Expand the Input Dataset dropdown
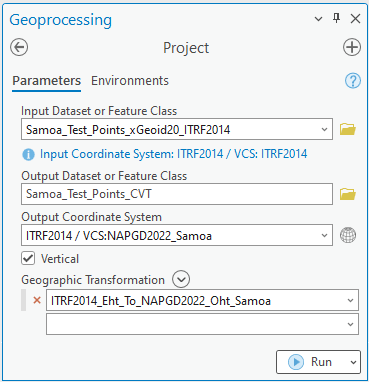The width and height of the screenshot is (369, 382). 324,129
